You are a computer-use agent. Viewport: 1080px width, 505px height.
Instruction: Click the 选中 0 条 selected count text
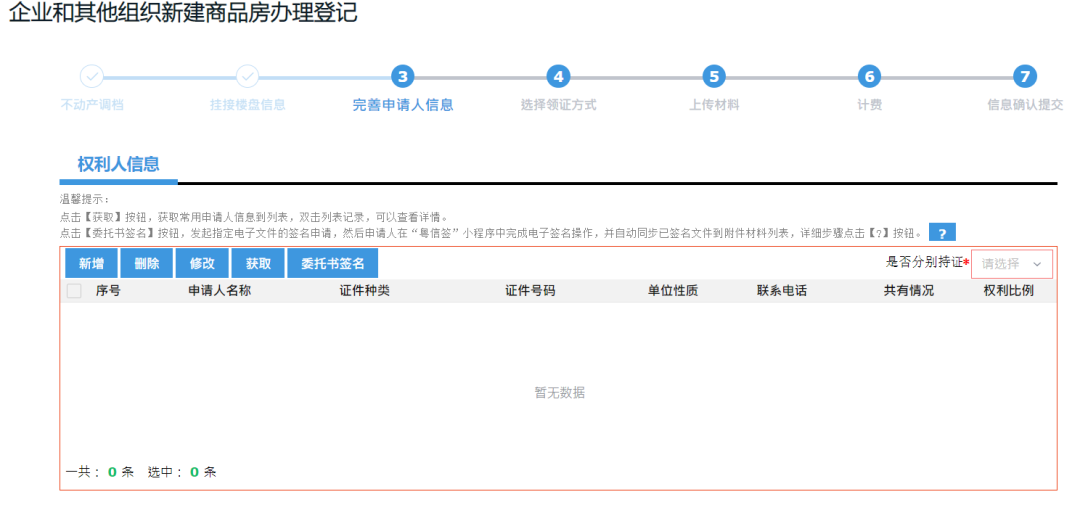pyautogui.click(x=183, y=472)
